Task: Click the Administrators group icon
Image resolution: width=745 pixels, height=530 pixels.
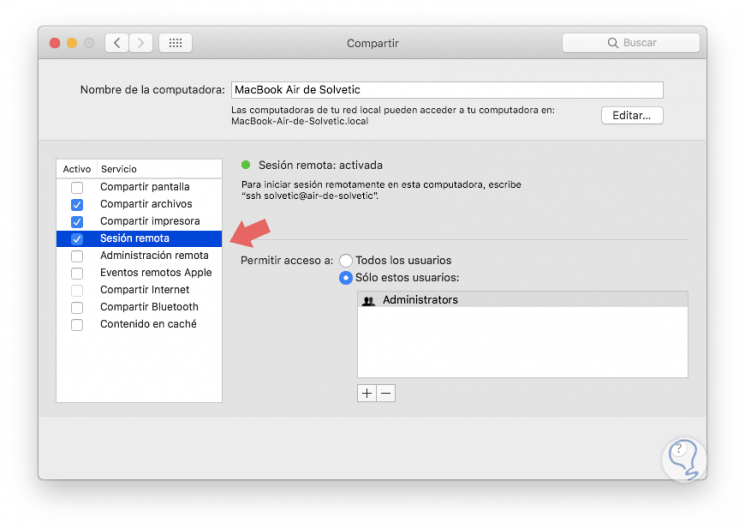Action: coord(369,300)
